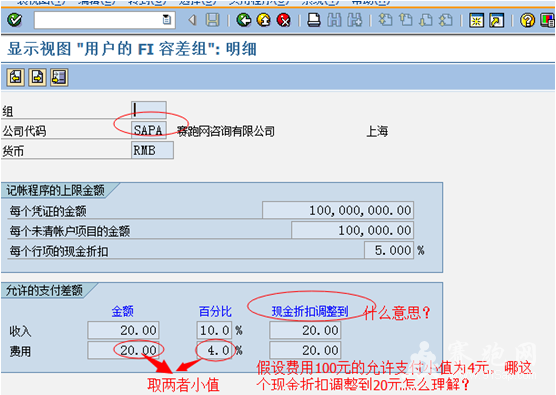
Task: Click the company name 赛跑网咨询有限公司
Action: point(226,131)
